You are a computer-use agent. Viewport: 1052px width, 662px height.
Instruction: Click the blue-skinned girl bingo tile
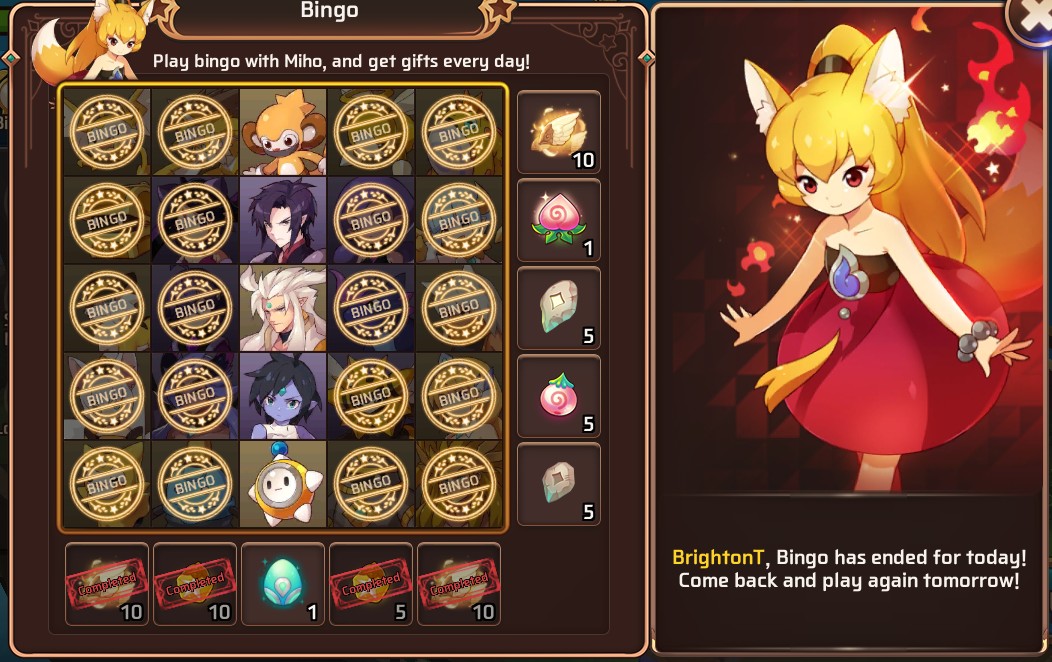[x=283, y=396]
